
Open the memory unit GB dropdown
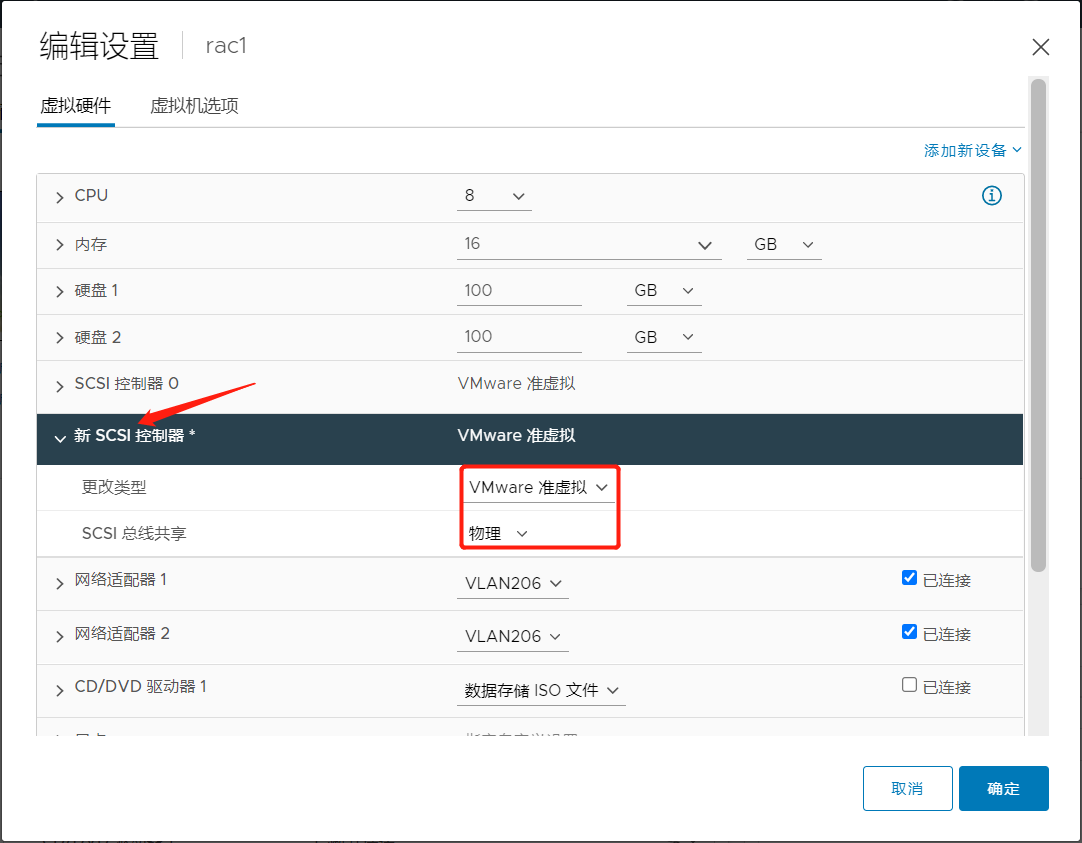784,245
